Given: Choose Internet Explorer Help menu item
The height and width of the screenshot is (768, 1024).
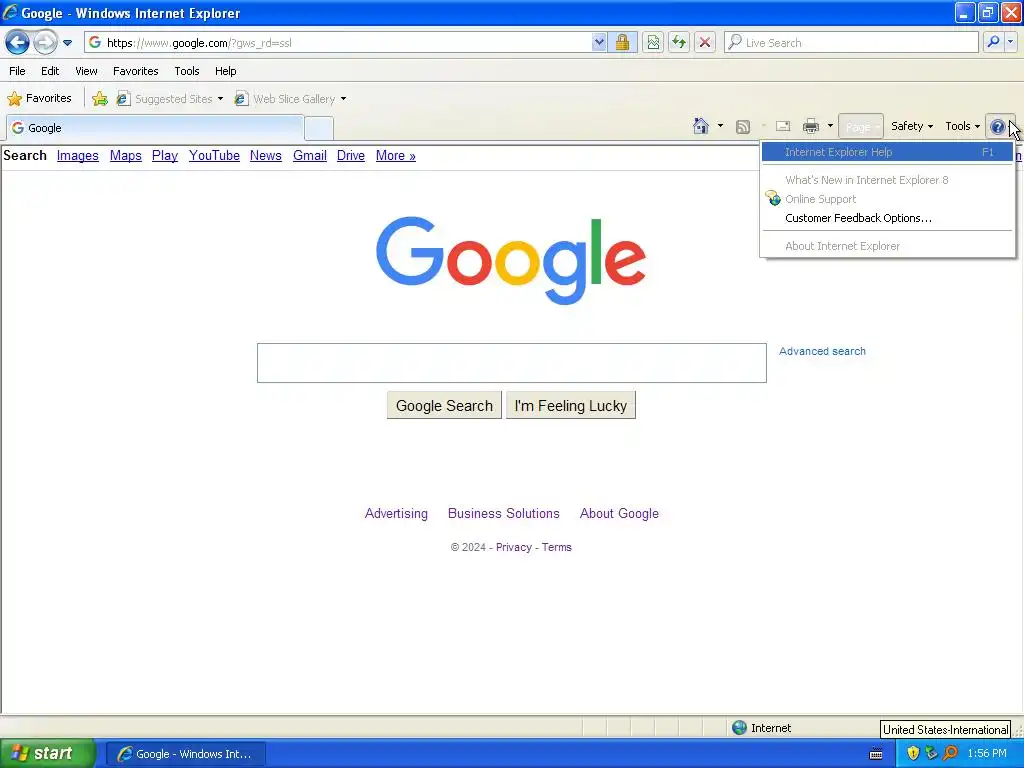Looking at the screenshot, I should (x=888, y=152).
